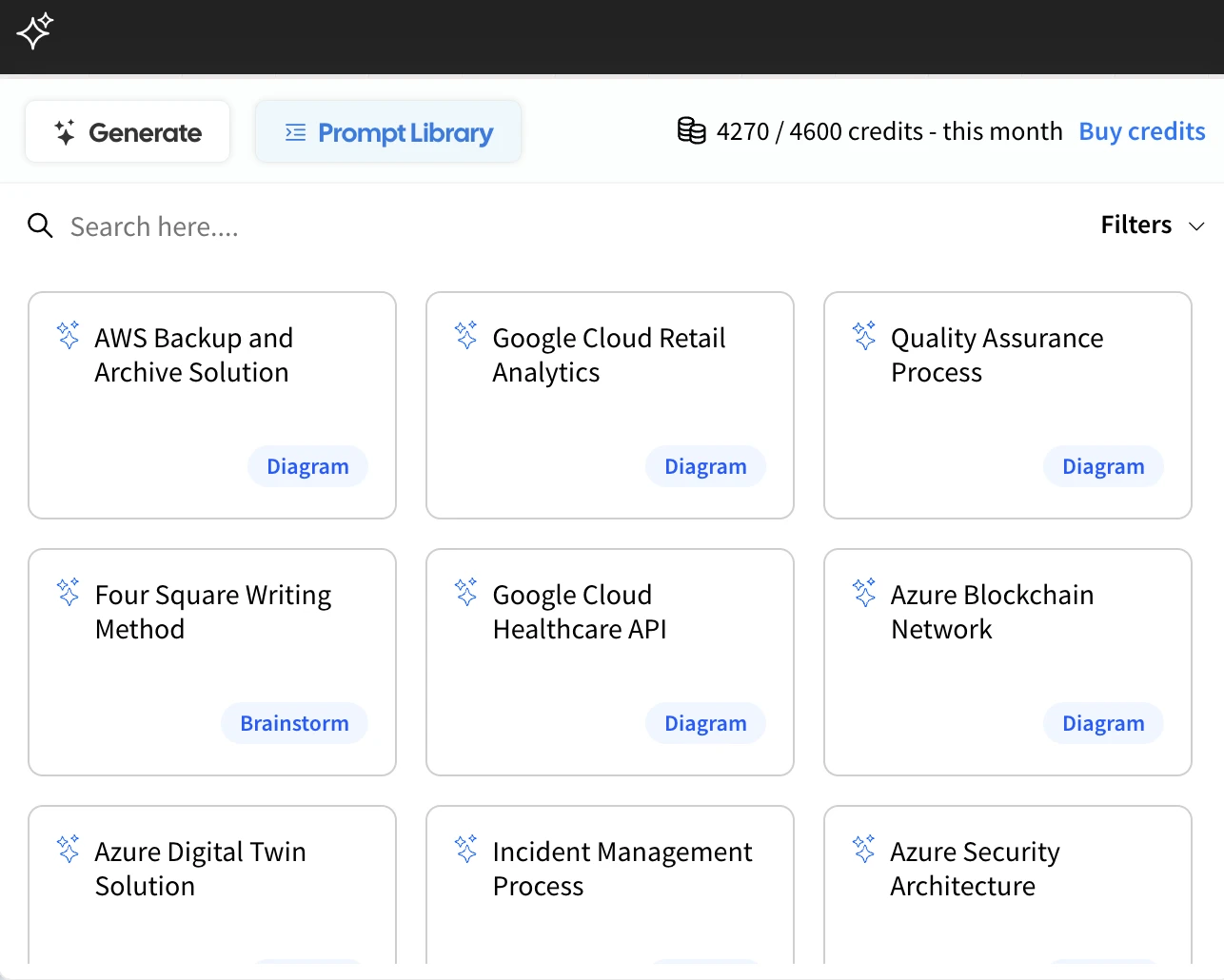Click the sparkle icon beside Azure Security Architecture
The width and height of the screenshot is (1224, 980).
coord(864,849)
